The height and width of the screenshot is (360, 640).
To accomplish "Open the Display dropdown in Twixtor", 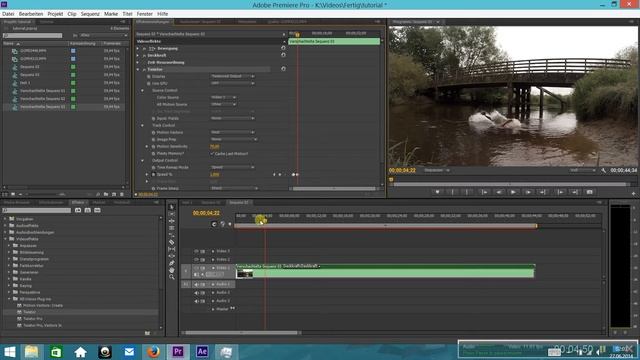I will tap(232, 76).
